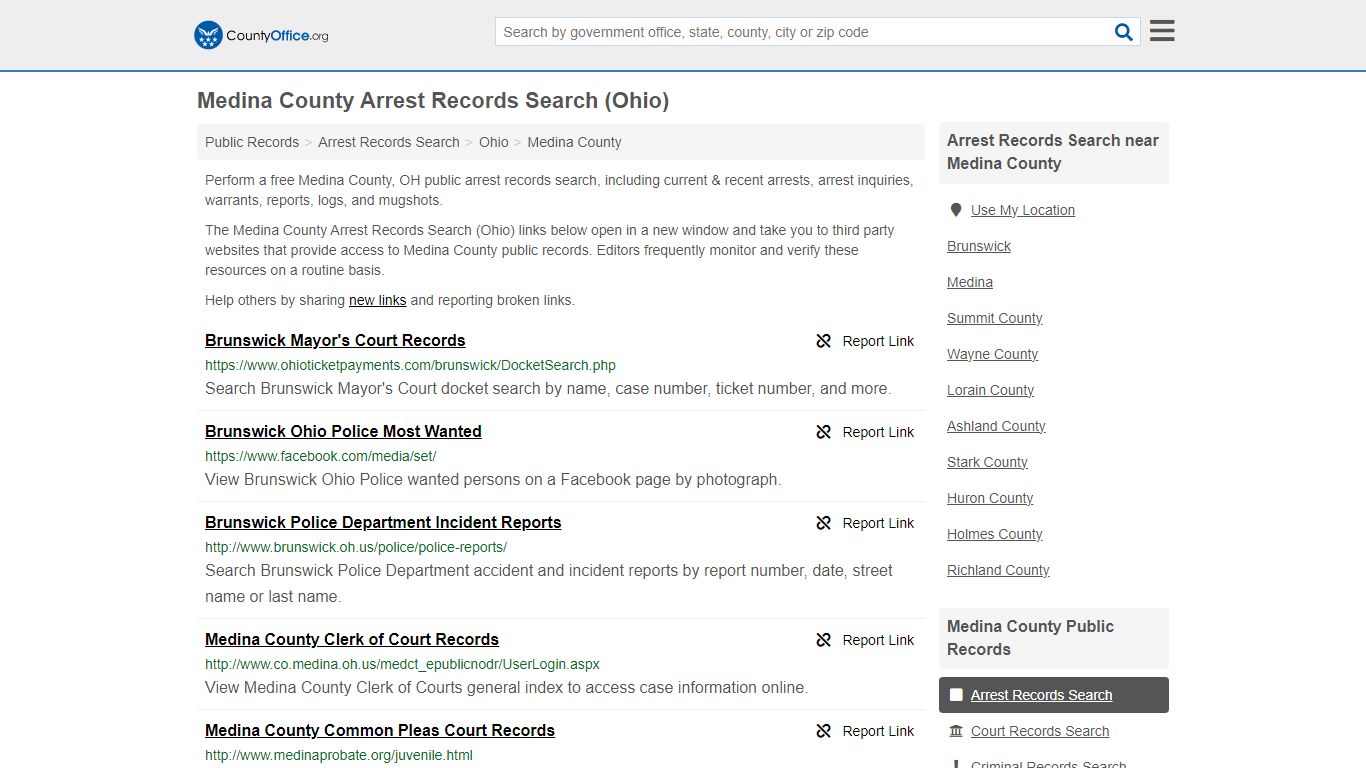Visit the brunswick.oh.us police-reports URL
The image size is (1366, 768).
356,547
